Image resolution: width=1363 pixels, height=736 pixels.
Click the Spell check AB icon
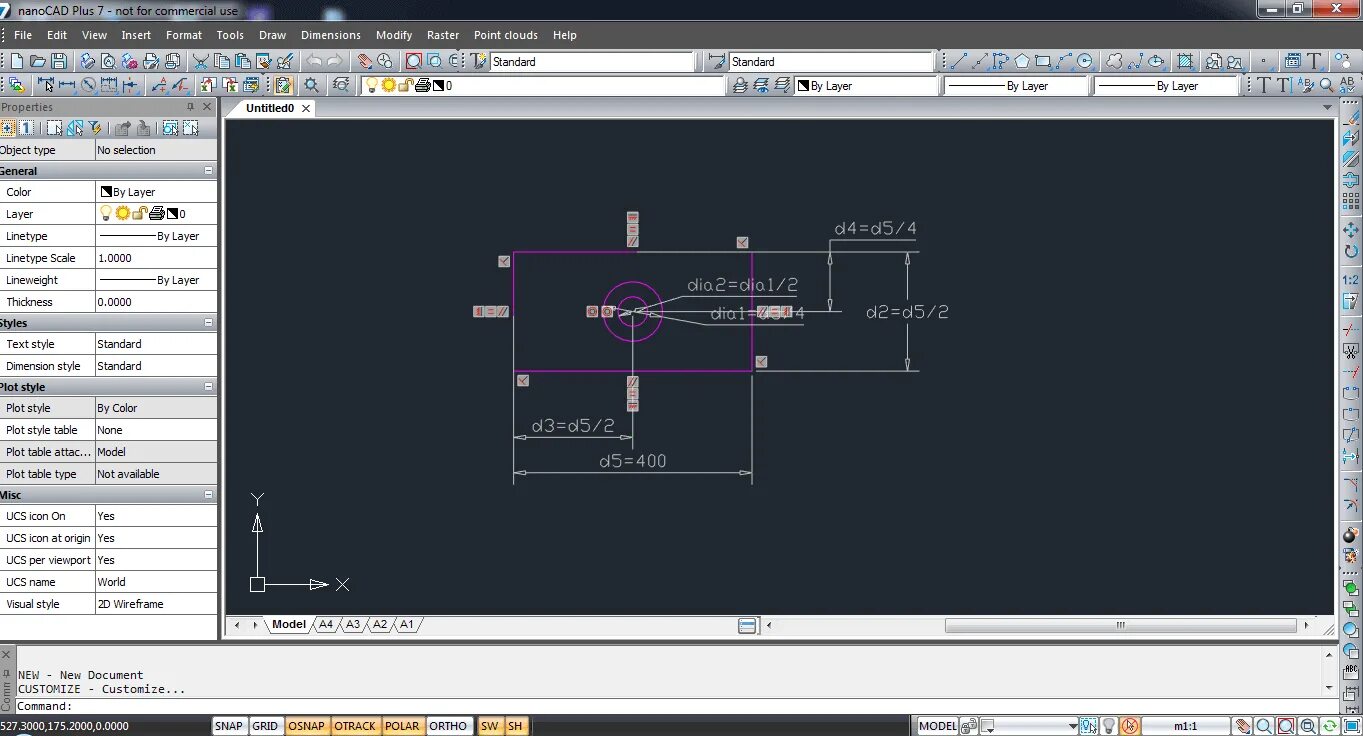1347,86
